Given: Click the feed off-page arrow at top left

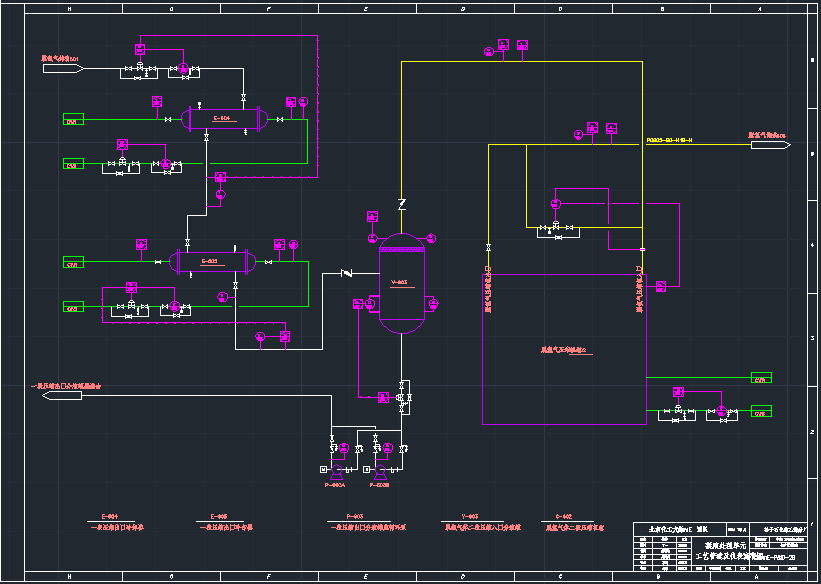Looking at the screenshot, I should point(63,69).
